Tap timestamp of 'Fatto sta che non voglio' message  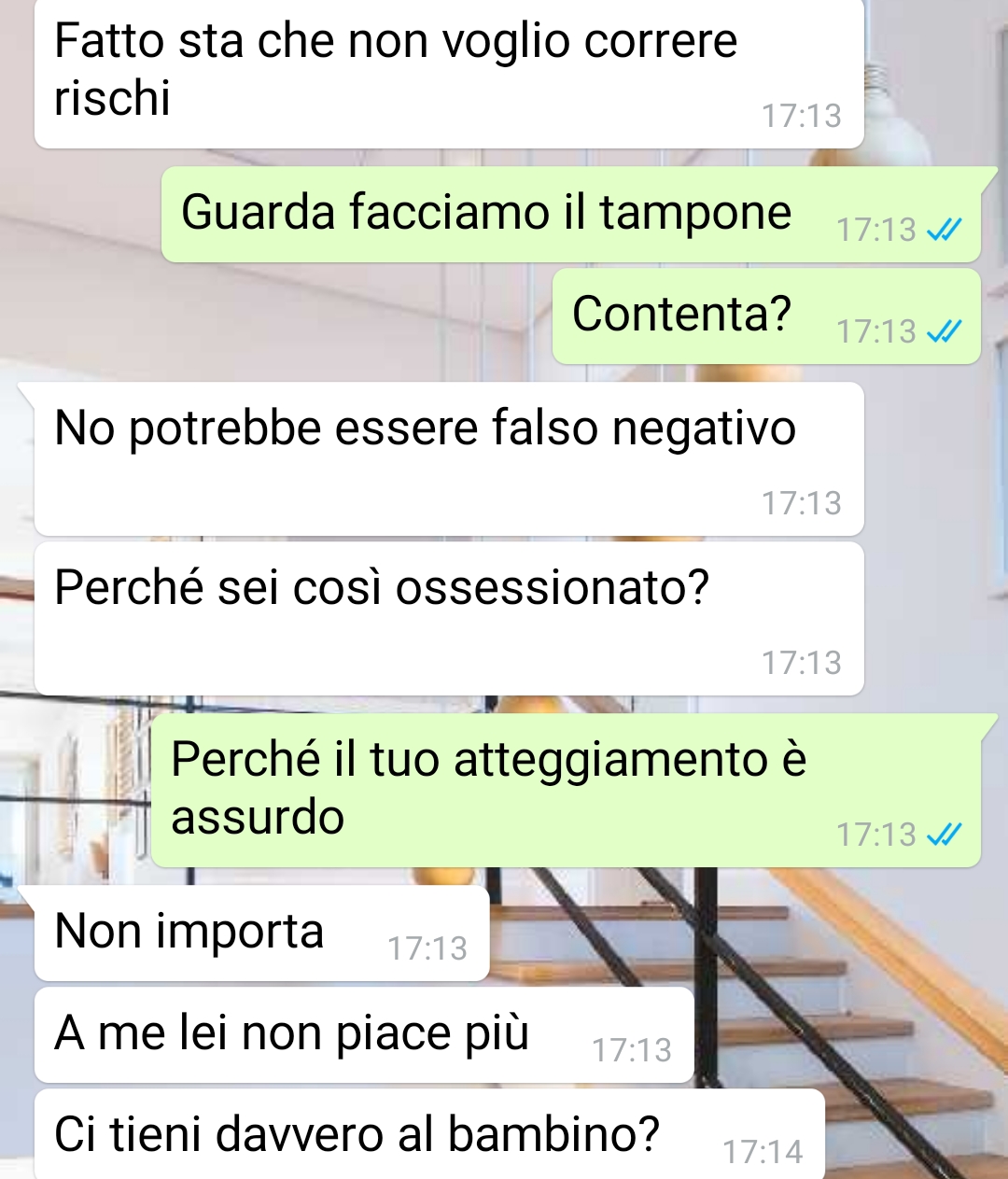pyautogui.click(x=802, y=117)
